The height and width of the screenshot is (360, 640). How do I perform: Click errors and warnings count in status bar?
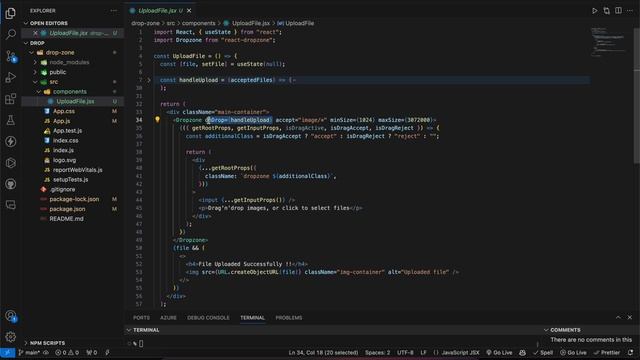click(x=67, y=352)
